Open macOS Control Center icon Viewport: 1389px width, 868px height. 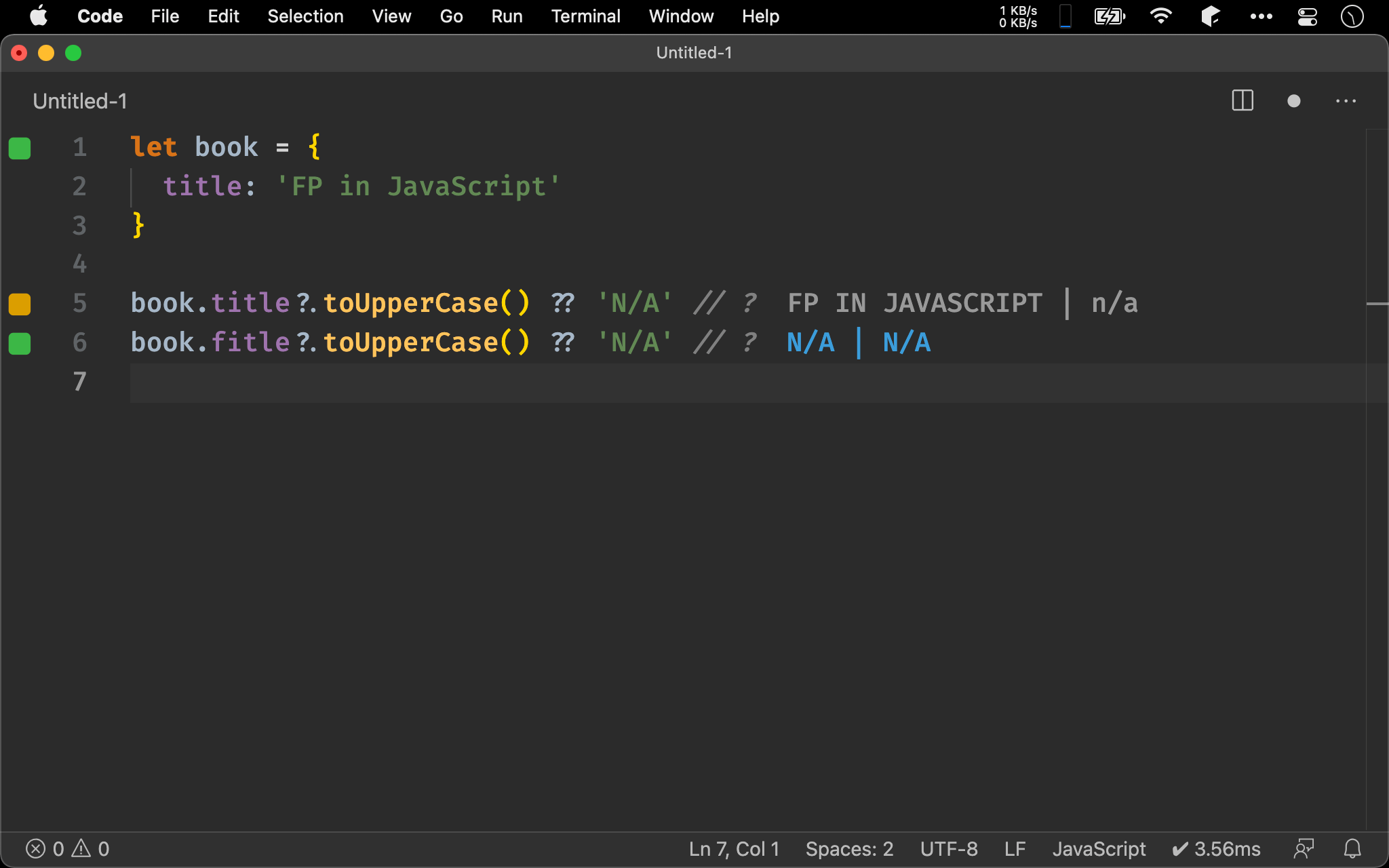pos(1307,16)
